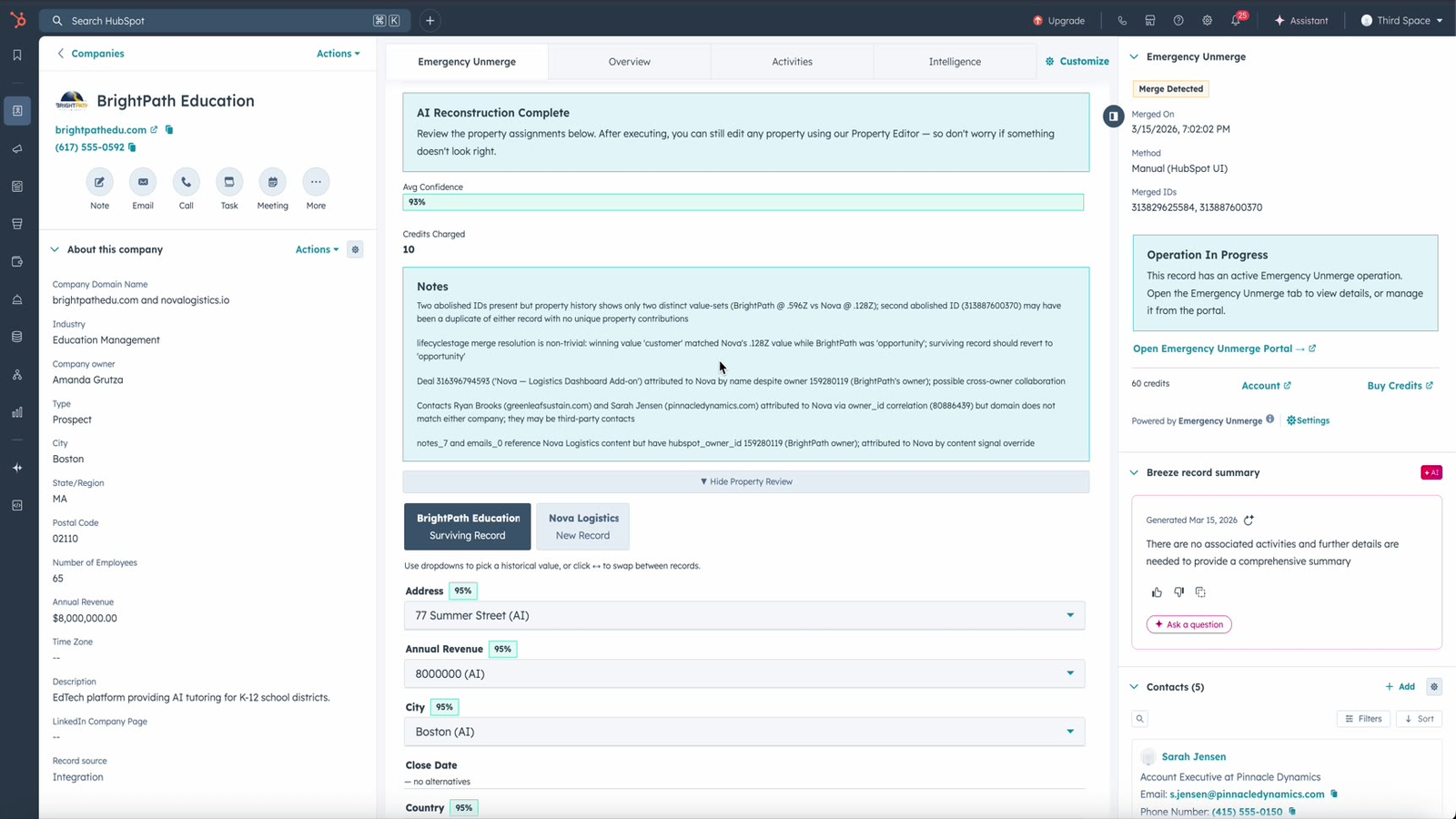Click the Ask a question button
Viewport: 1456px width, 819px height.
[1188, 624]
